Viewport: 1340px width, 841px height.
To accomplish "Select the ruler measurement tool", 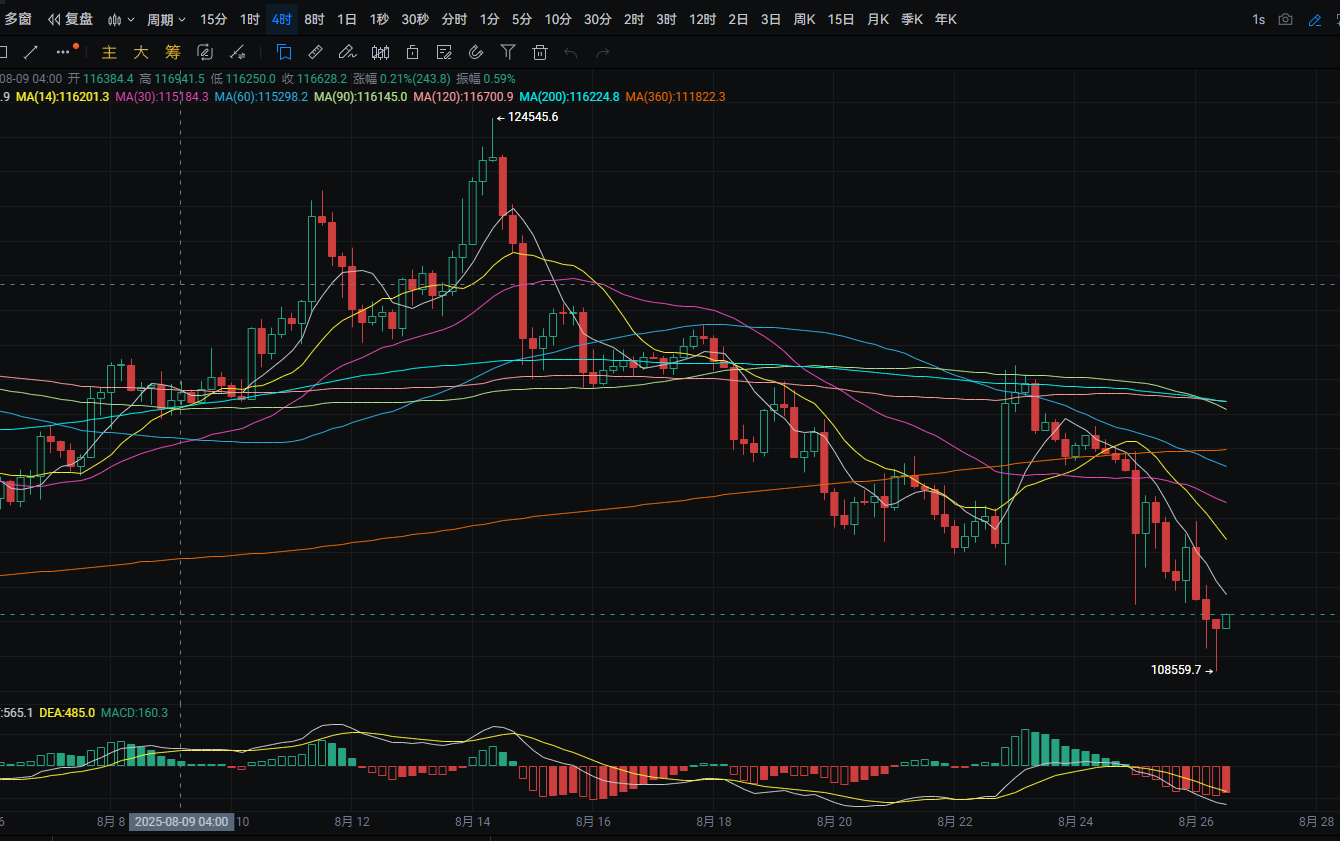I will (315, 52).
